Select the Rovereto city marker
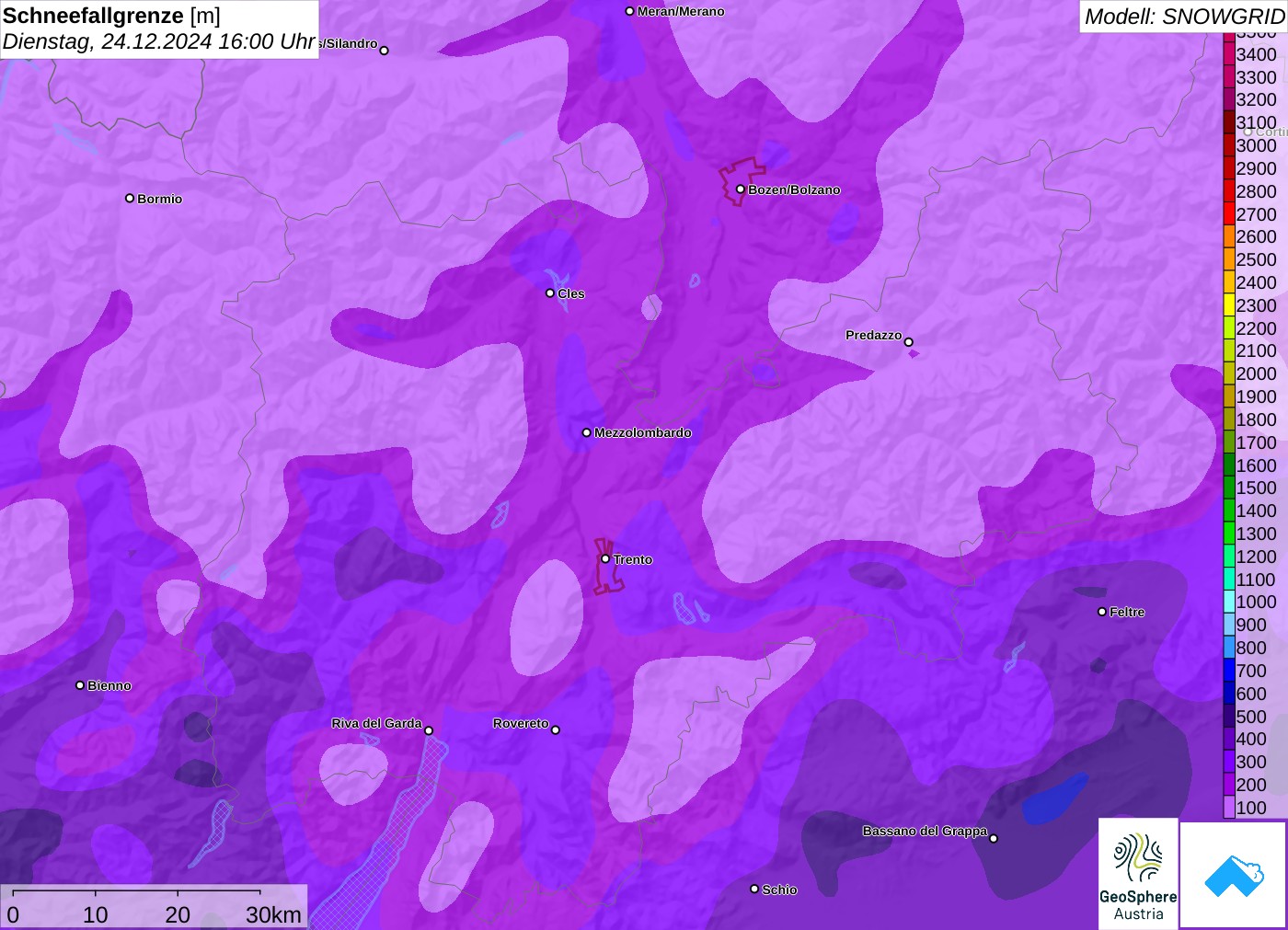The height and width of the screenshot is (930, 1288). pos(556,730)
